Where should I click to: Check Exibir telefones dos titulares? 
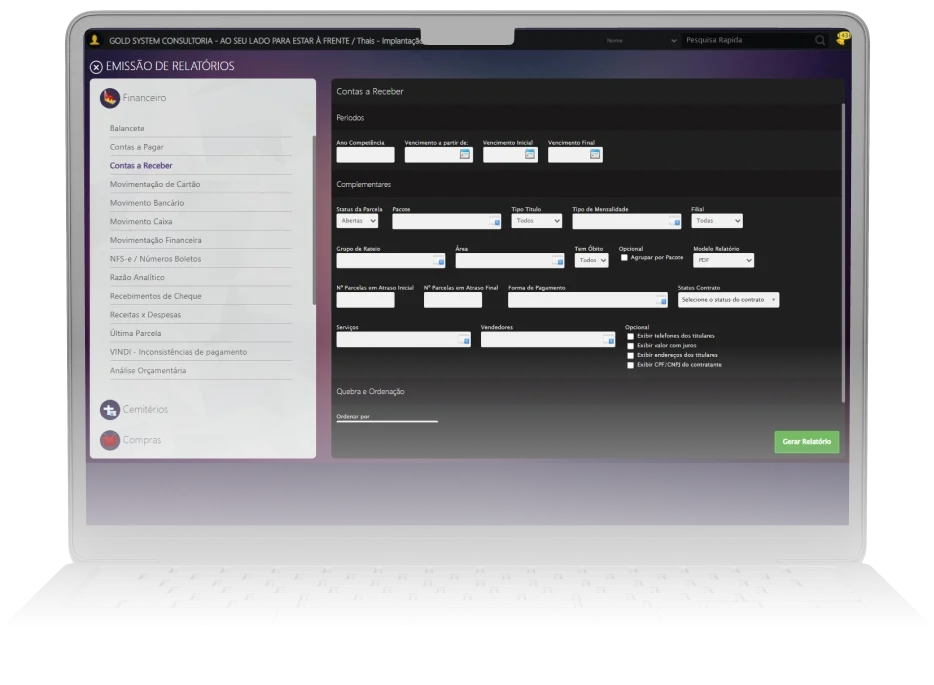coord(630,336)
